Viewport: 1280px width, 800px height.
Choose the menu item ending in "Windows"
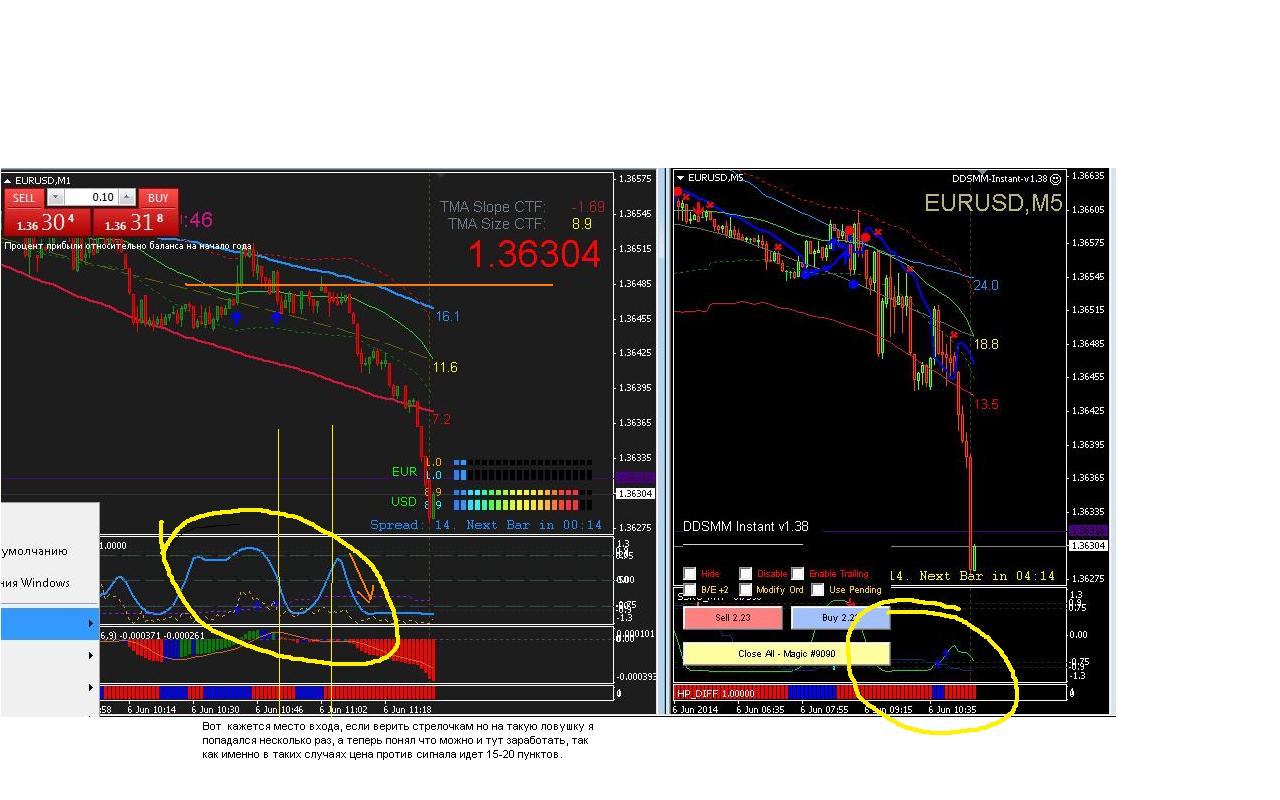pos(35,583)
